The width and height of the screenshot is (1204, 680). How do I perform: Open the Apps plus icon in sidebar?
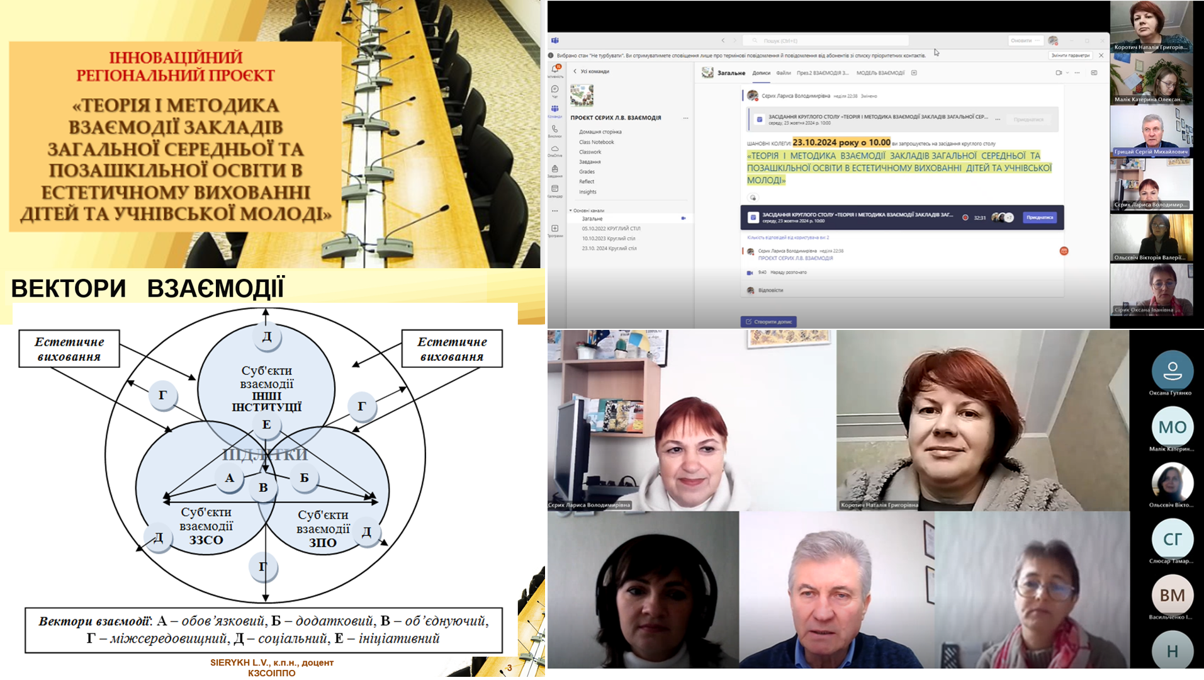click(x=555, y=230)
